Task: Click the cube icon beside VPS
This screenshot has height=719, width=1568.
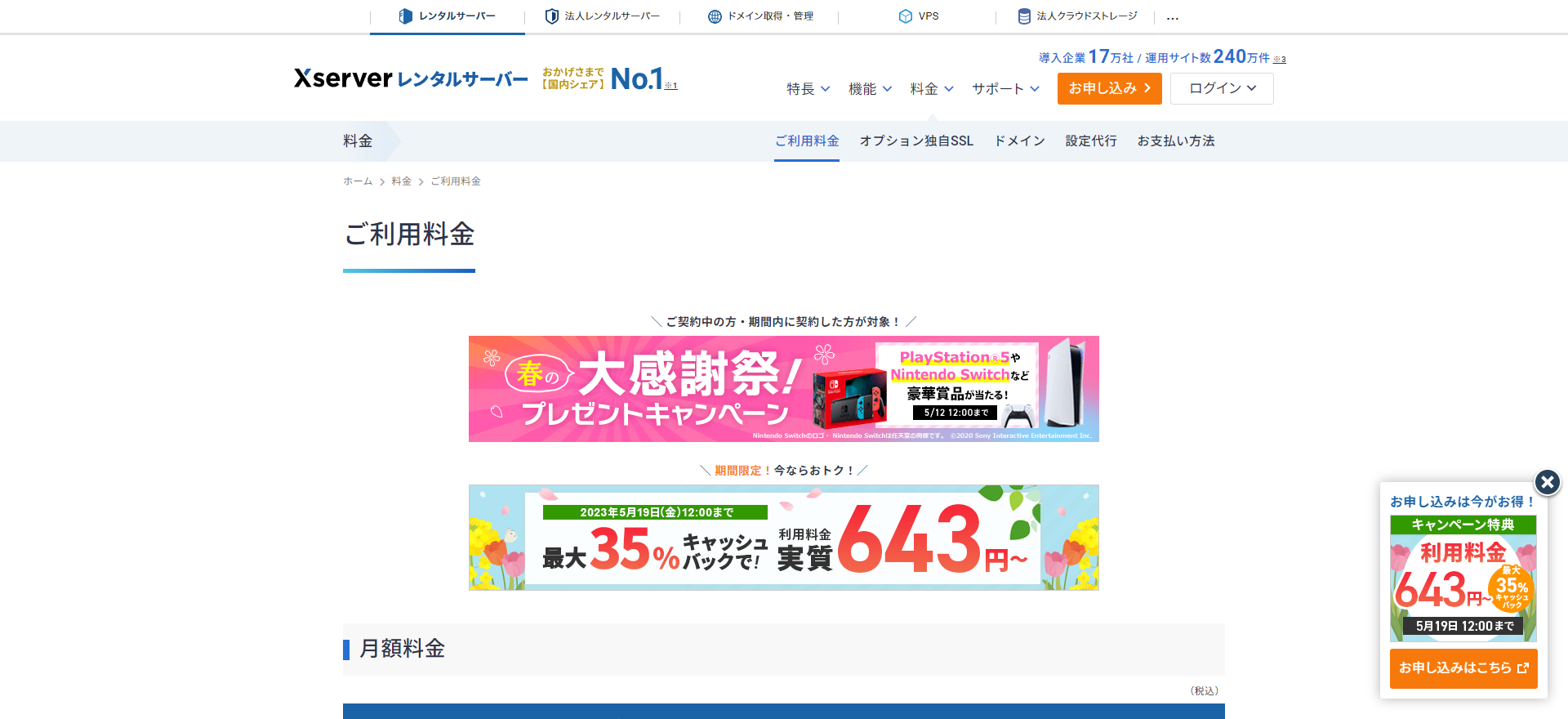Action: point(905,16)
